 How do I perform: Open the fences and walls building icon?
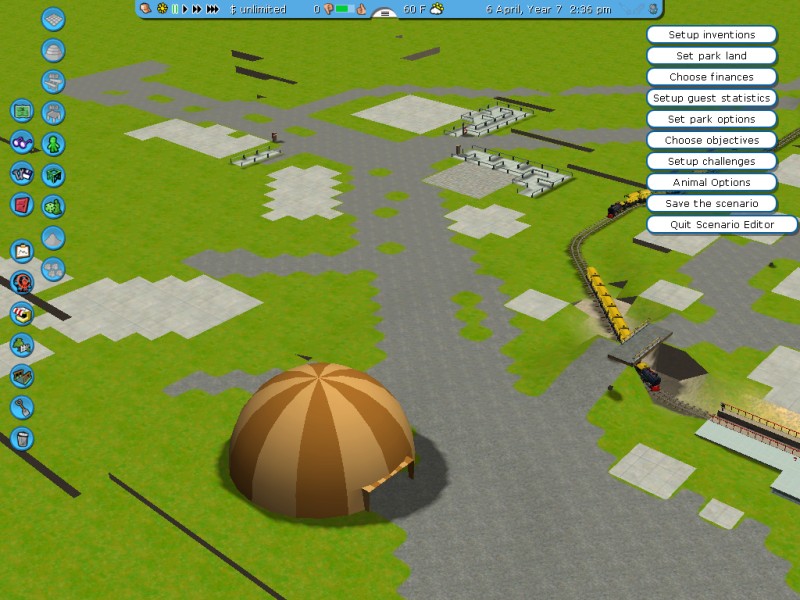(22, 377)
